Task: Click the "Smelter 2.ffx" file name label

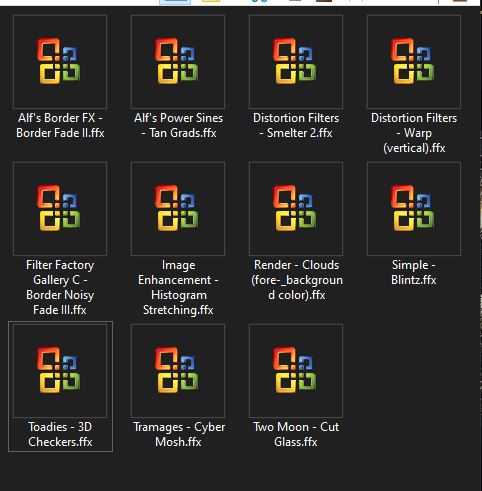Action: [299, 133]
